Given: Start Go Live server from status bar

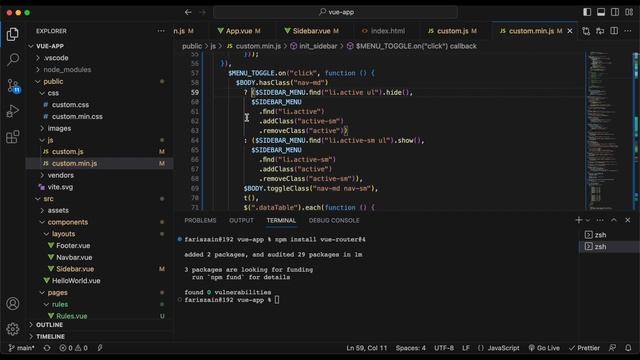Looking at the screenshot, I should click(544, 348).
